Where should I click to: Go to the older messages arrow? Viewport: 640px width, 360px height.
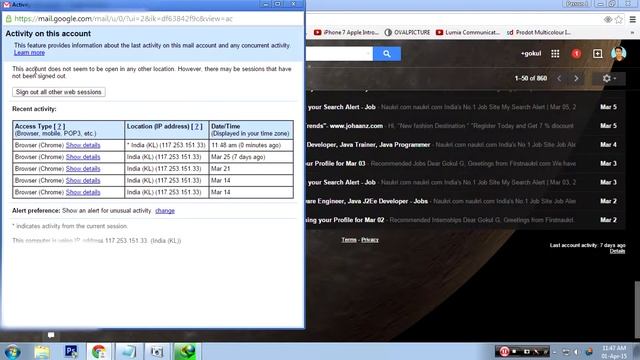click(576, 78)
